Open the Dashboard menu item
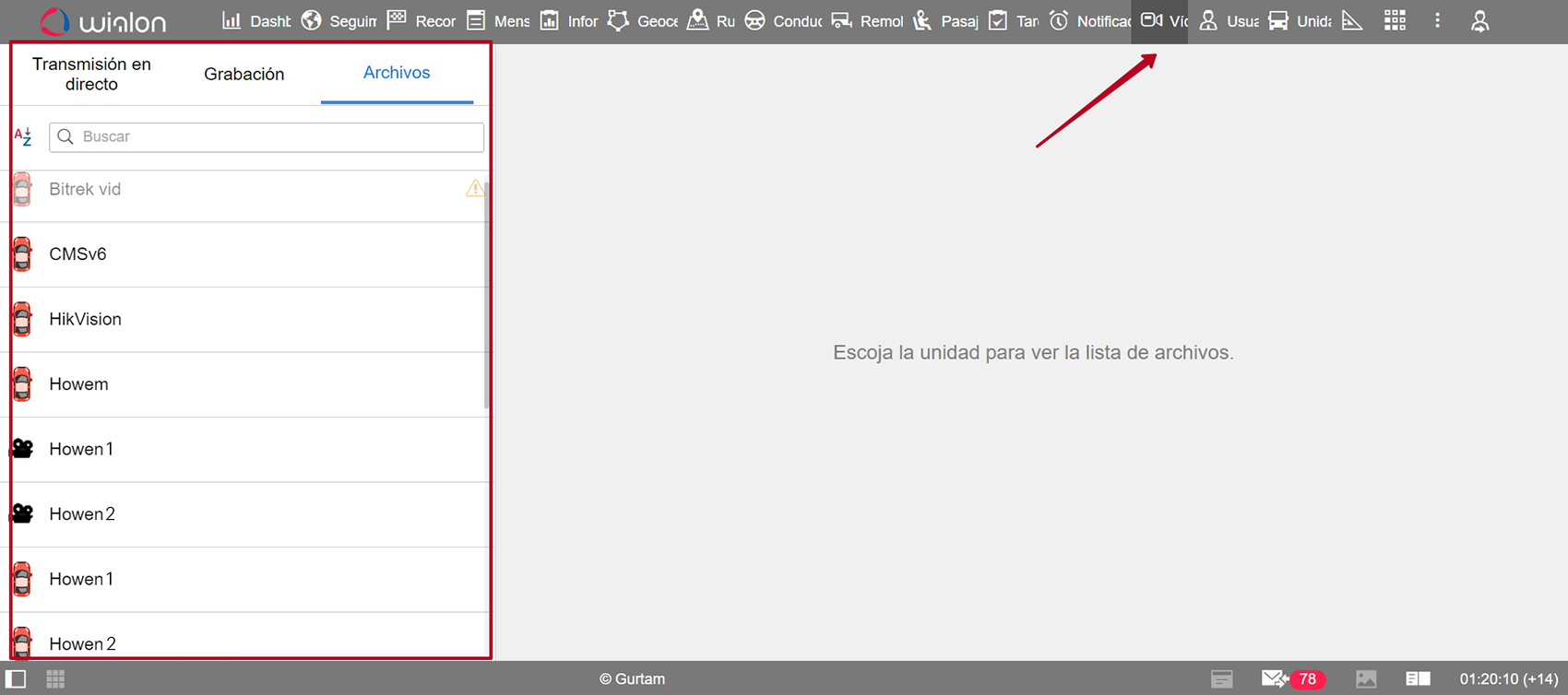This screenshot has height=695, width=1568. [x=256, y=21]
